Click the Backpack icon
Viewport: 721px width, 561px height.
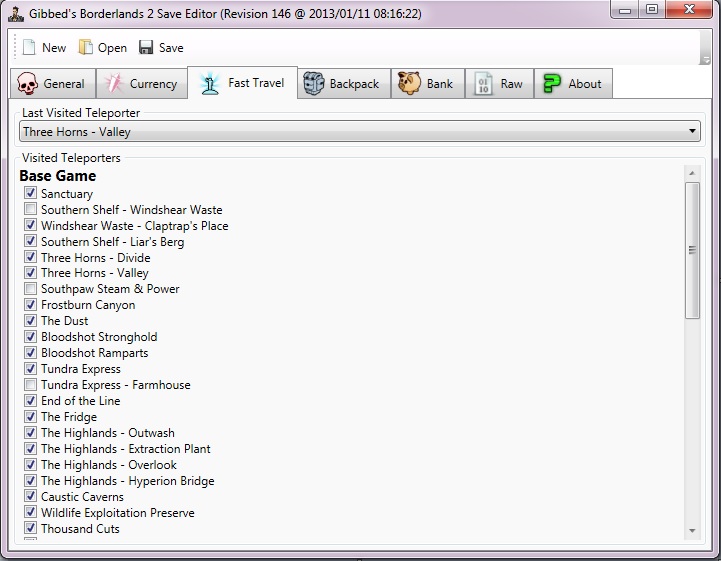(x=314, y=83)
